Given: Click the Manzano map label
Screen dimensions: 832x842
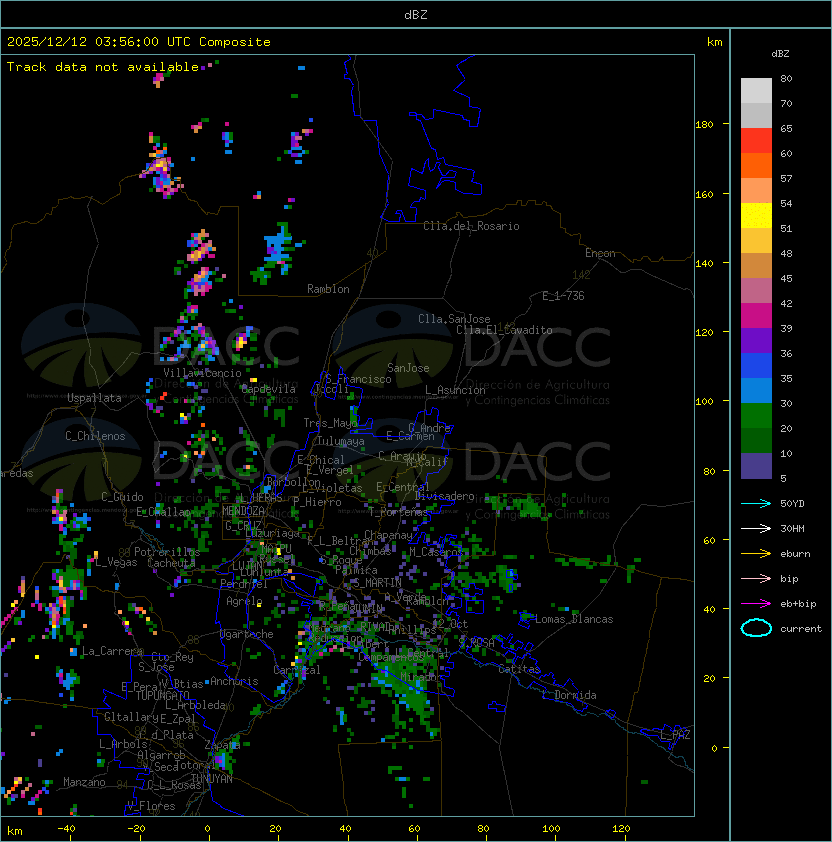Looking at the screenshot, I should [x=84, y=782].
